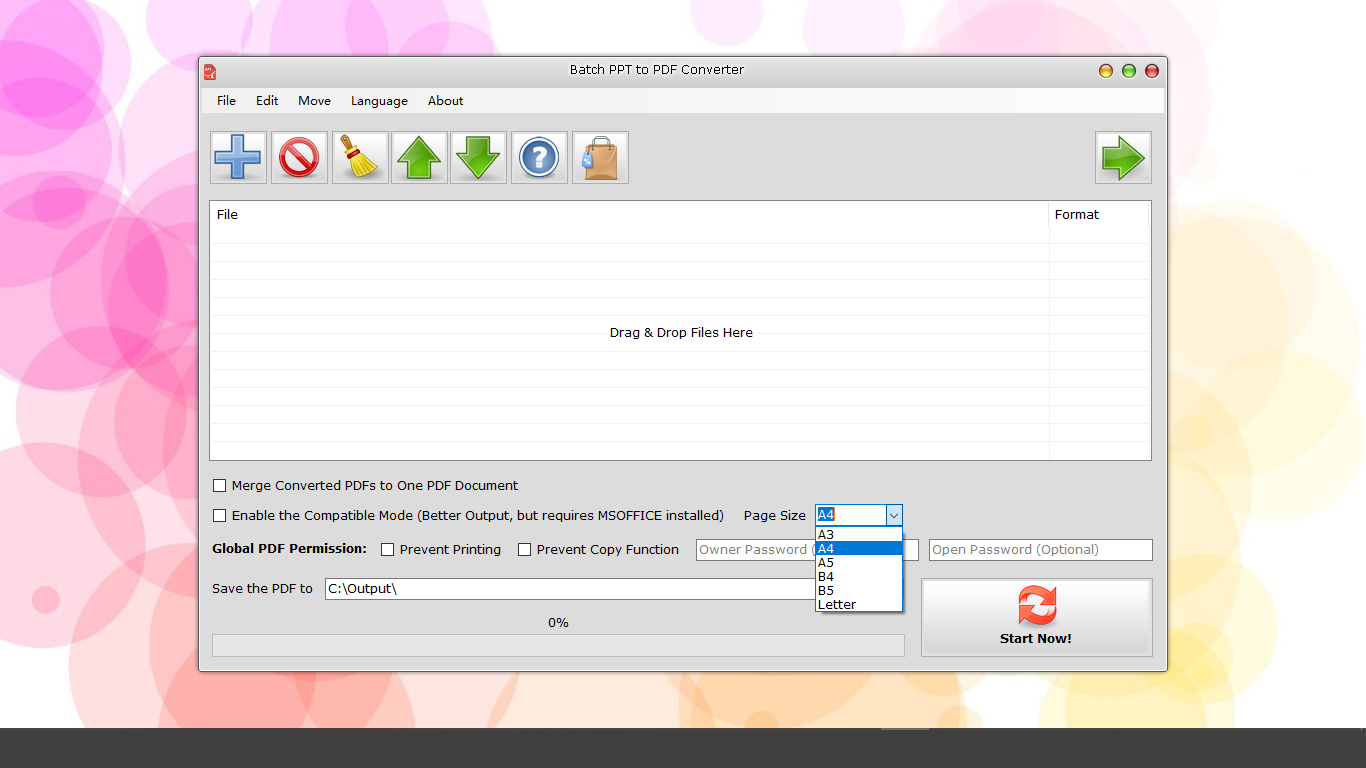Open the Language menu
Image resolution: width=1366 pixels, height=768 pixels.
coord(379,101)
